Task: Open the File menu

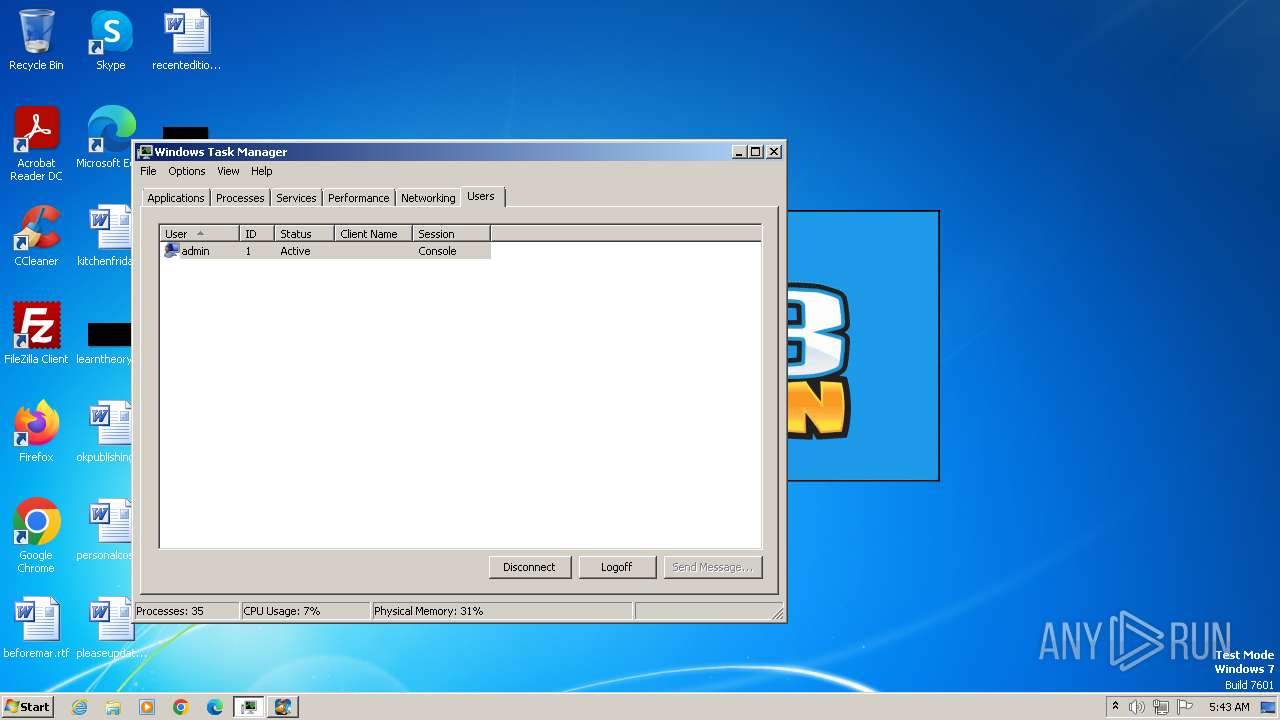Action: tap(148, 171)
